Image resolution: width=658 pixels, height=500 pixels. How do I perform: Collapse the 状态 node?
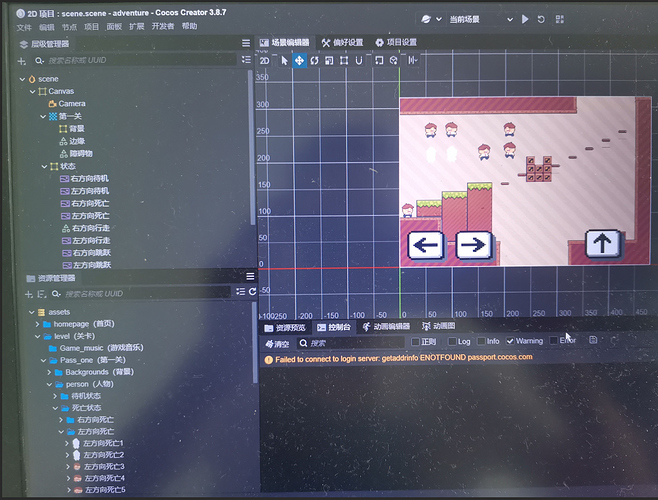pos(44,167)
